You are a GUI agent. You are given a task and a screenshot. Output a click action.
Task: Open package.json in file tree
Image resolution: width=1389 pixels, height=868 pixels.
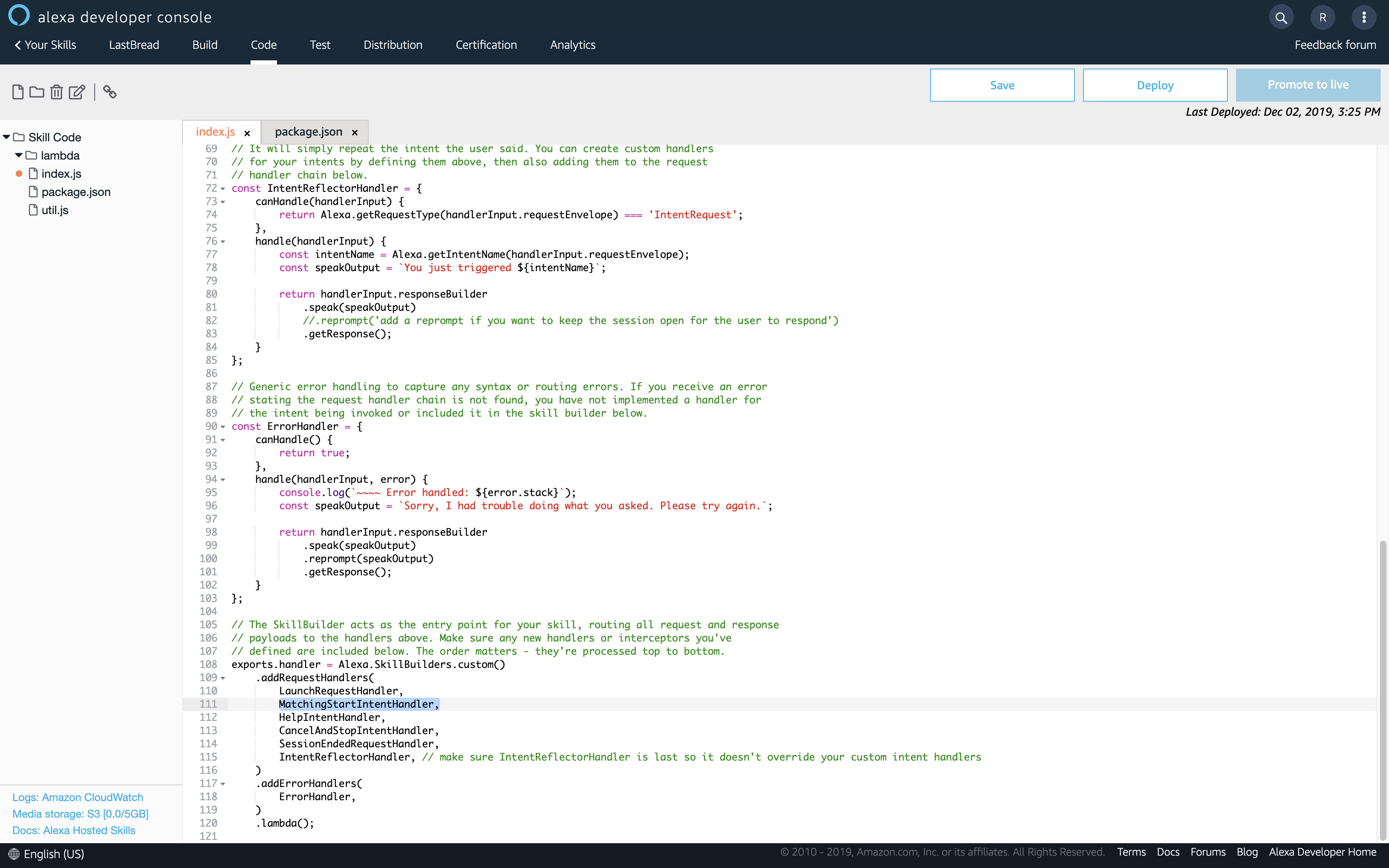click(x=76, y=192)
